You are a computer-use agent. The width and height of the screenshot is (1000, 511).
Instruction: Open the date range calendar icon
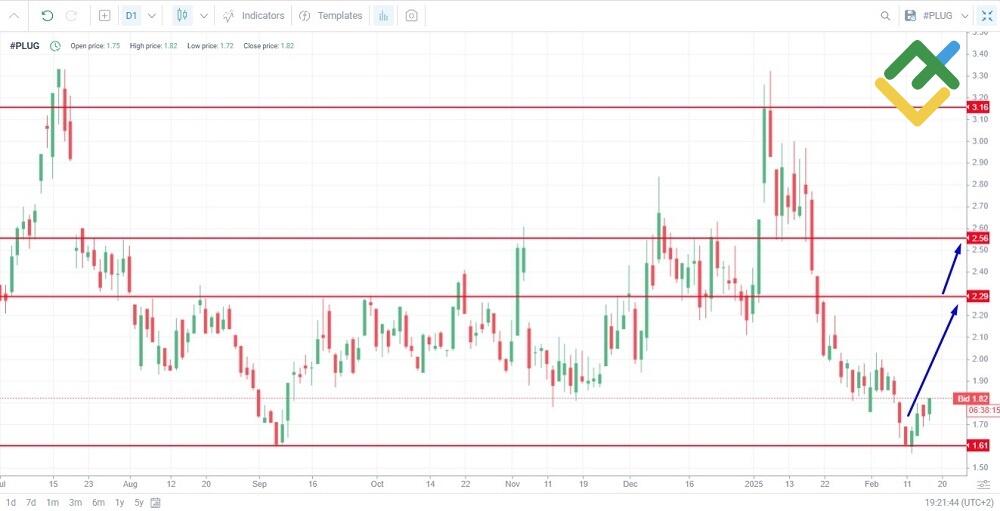(x=155, y=503)
